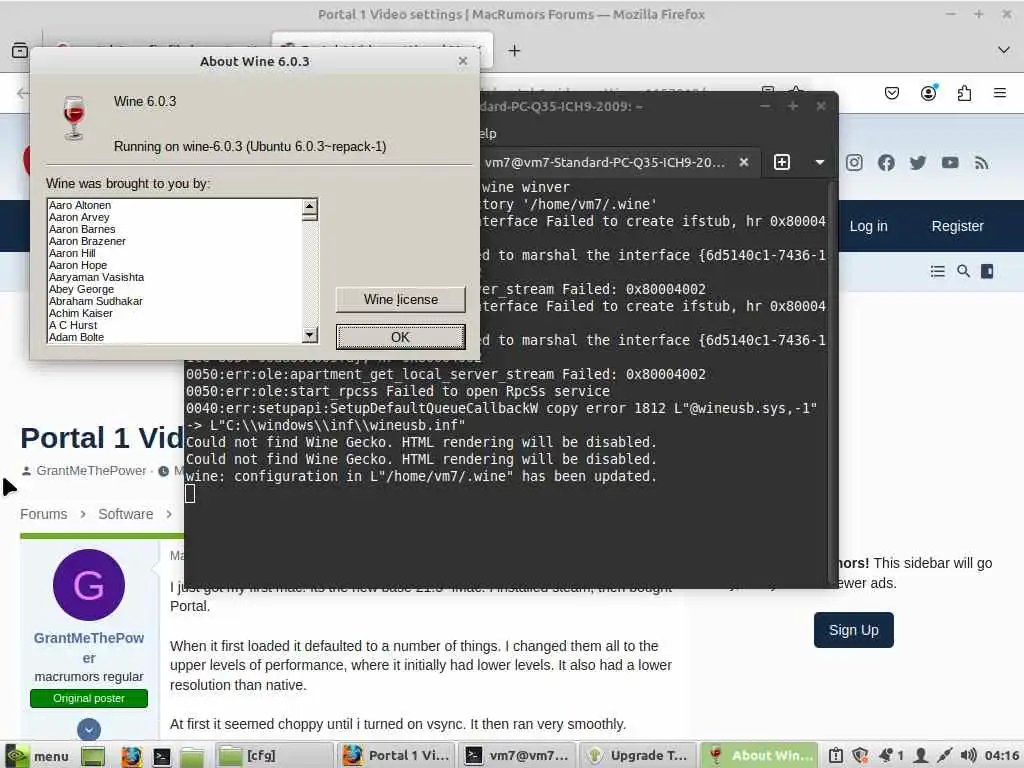Select Aaron Hope in contributor list

pos(78,265)
